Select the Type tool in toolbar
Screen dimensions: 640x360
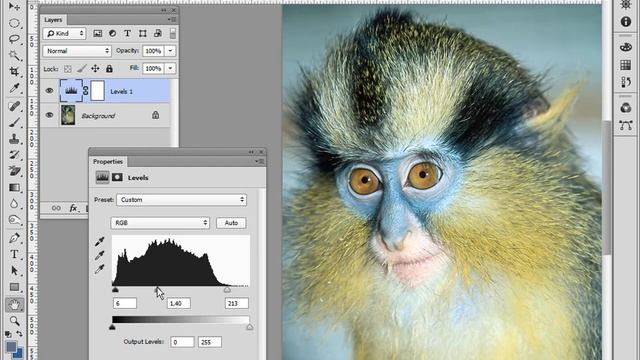pyautogui.click(x=14, y=254)
